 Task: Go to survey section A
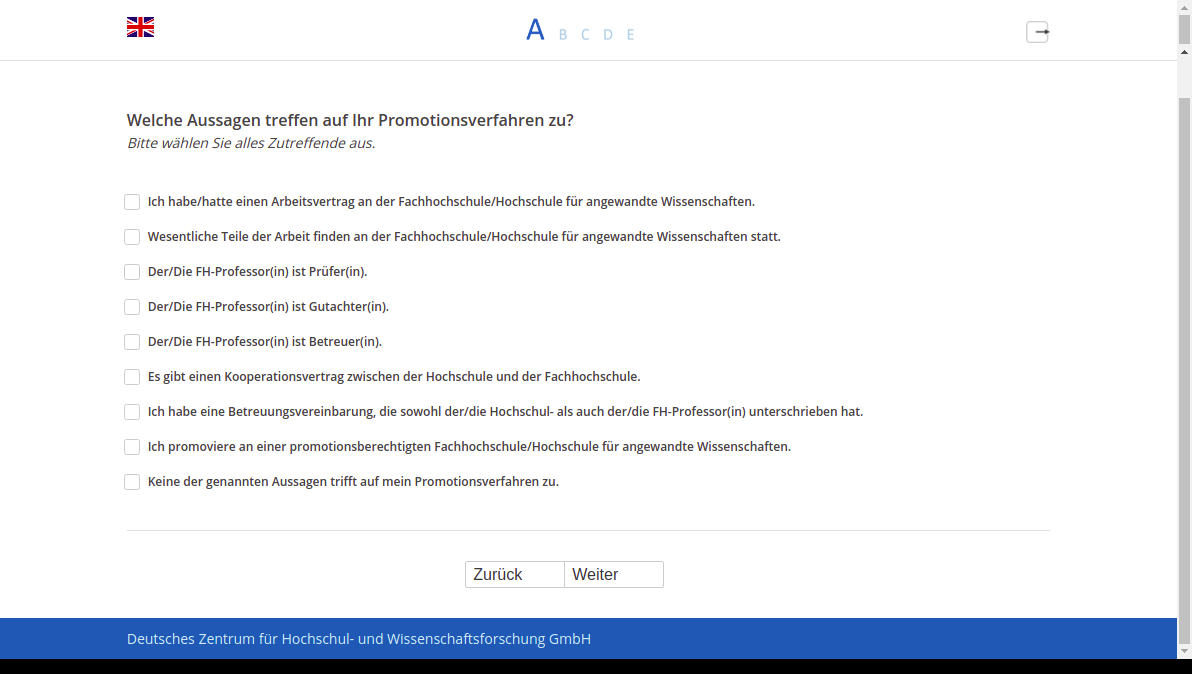click(535, 30)
